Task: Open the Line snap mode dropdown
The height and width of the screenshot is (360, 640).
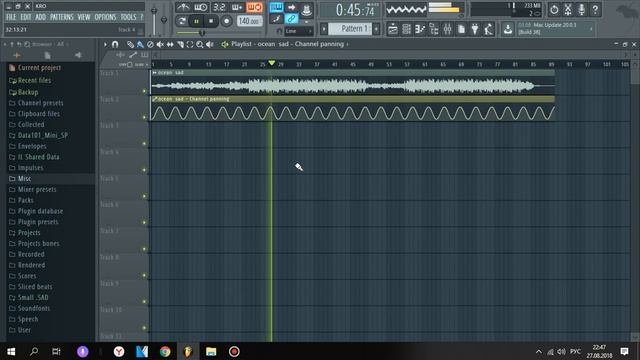Action: point(298,31)
